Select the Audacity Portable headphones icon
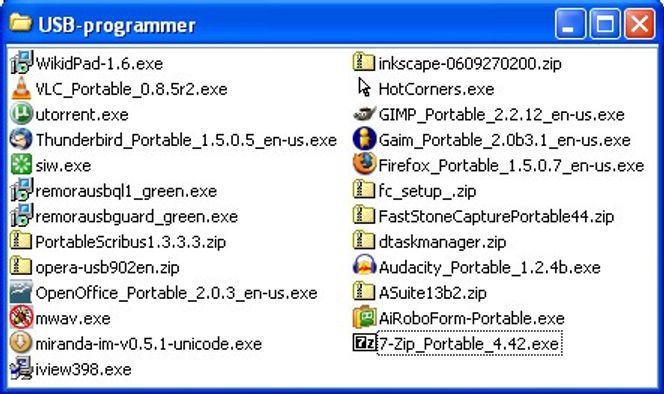Screen dimensions: 664x394 tap(364, 266)
